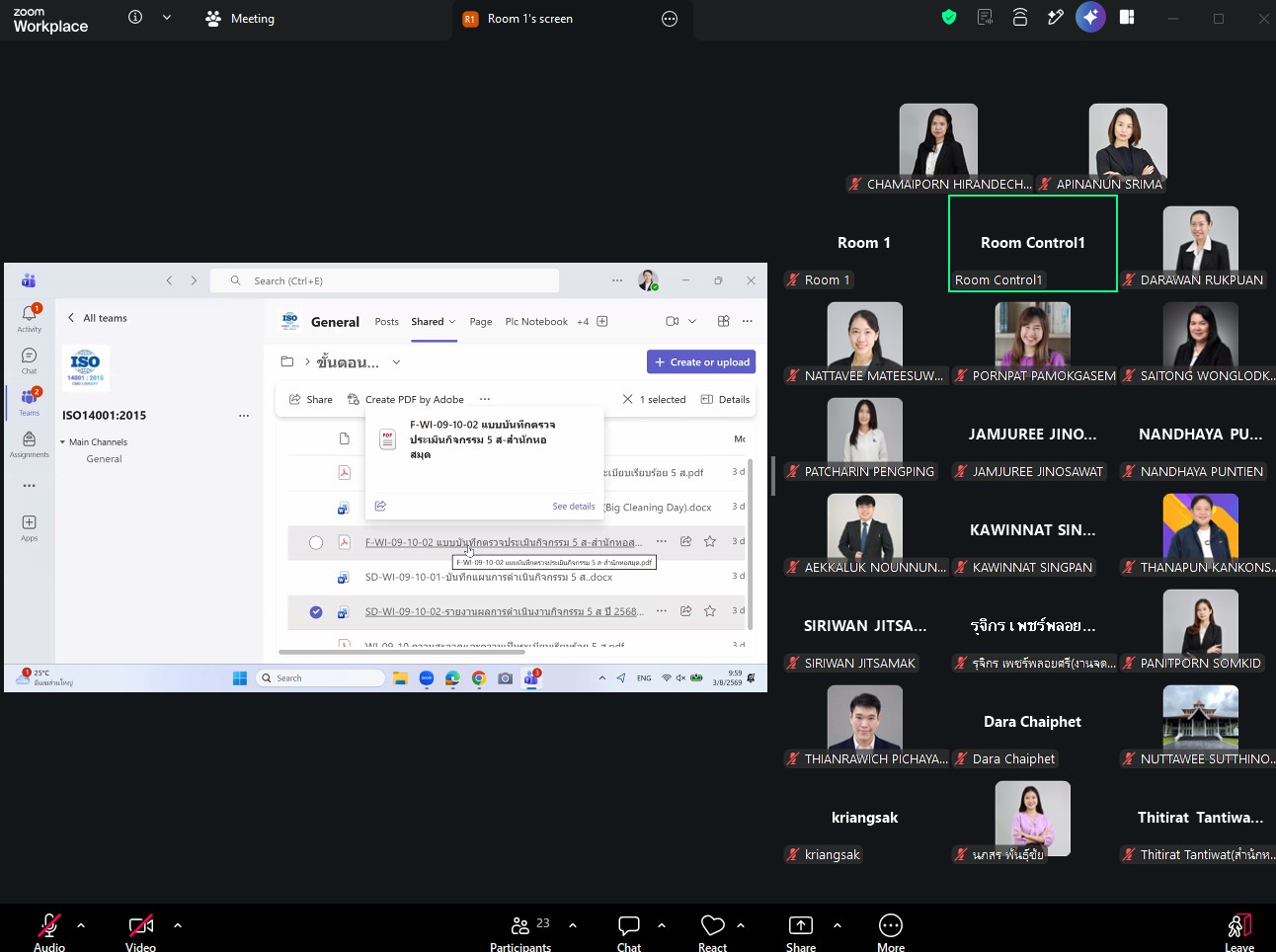Collapse the Main Channels section
Screen dimensions: 1276x952
(62, 442)
